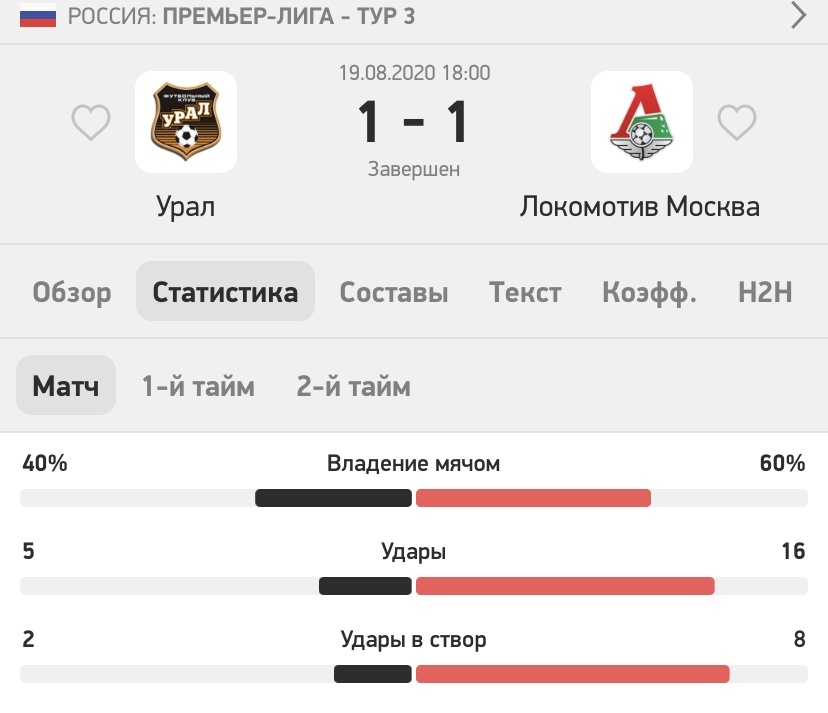Select the Матч period filter
The height and width of the screenshot is (713, 828).
pos(66,385)
